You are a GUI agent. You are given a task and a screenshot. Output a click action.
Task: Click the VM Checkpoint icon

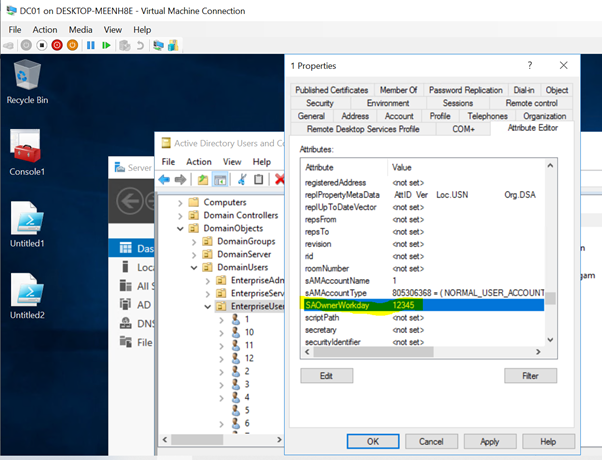tap(125, 45)
